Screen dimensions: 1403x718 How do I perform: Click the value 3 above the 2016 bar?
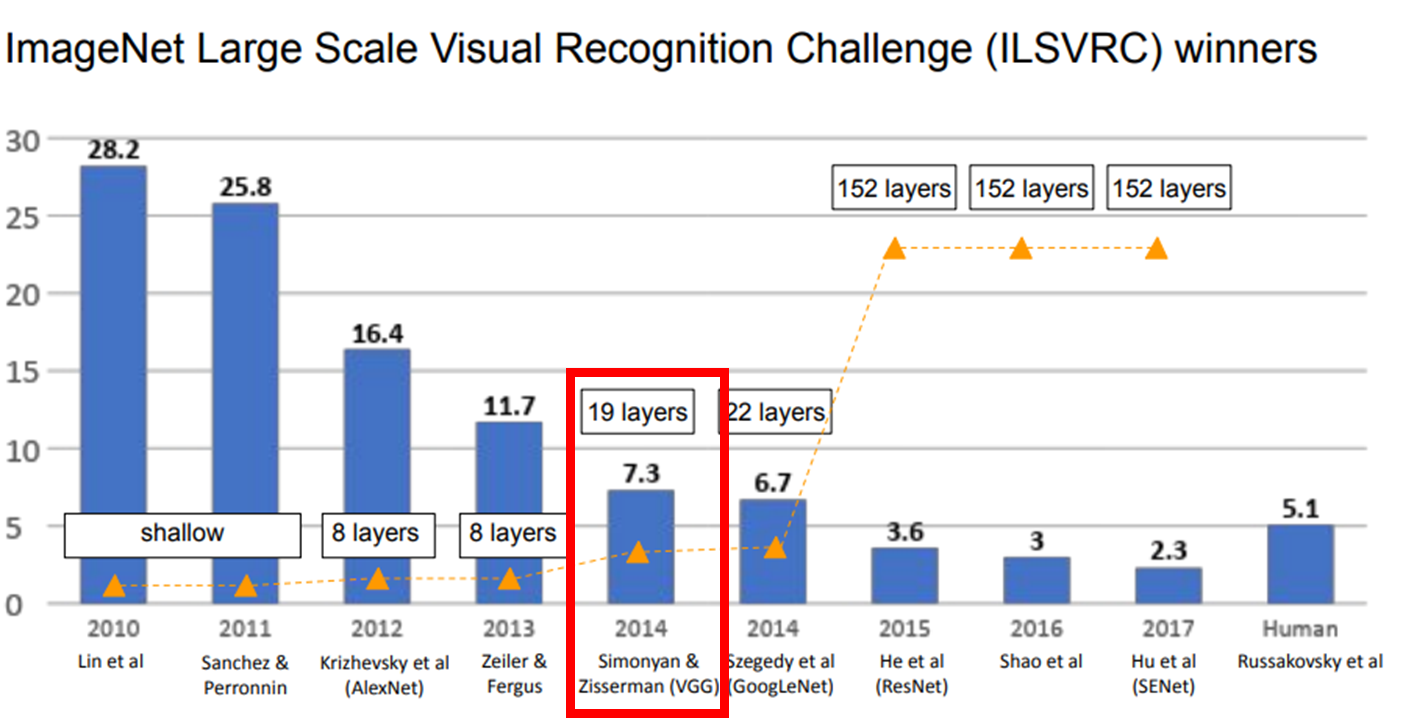1036,541
